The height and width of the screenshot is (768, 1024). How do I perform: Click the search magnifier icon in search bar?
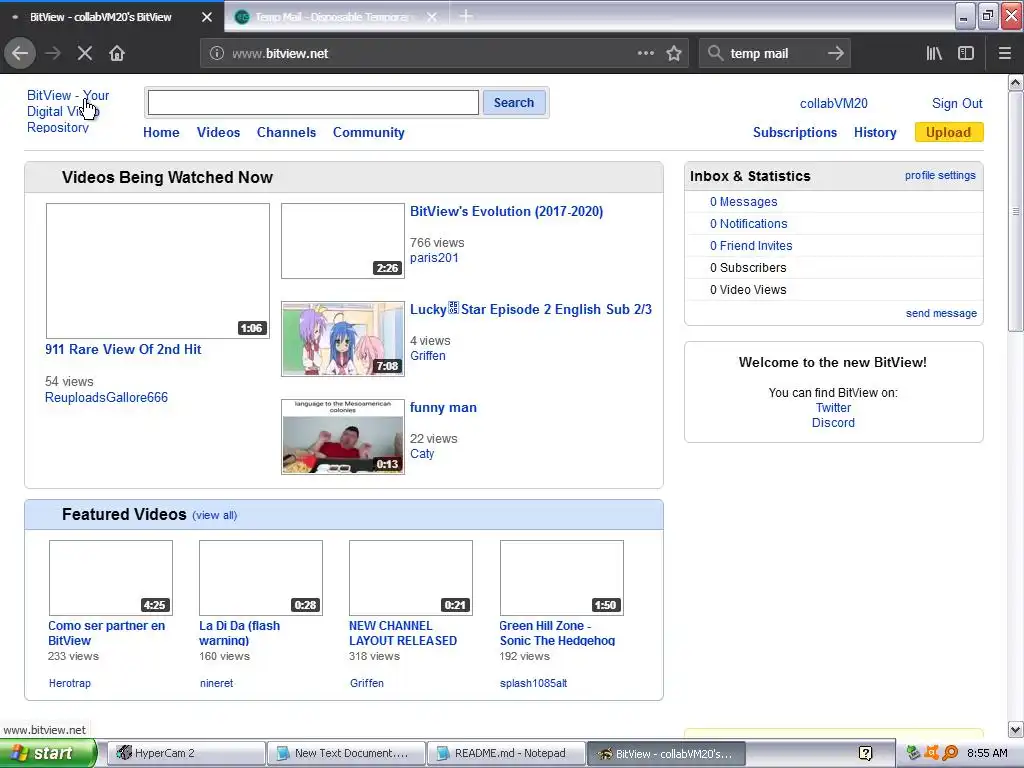tap(715, 54)
